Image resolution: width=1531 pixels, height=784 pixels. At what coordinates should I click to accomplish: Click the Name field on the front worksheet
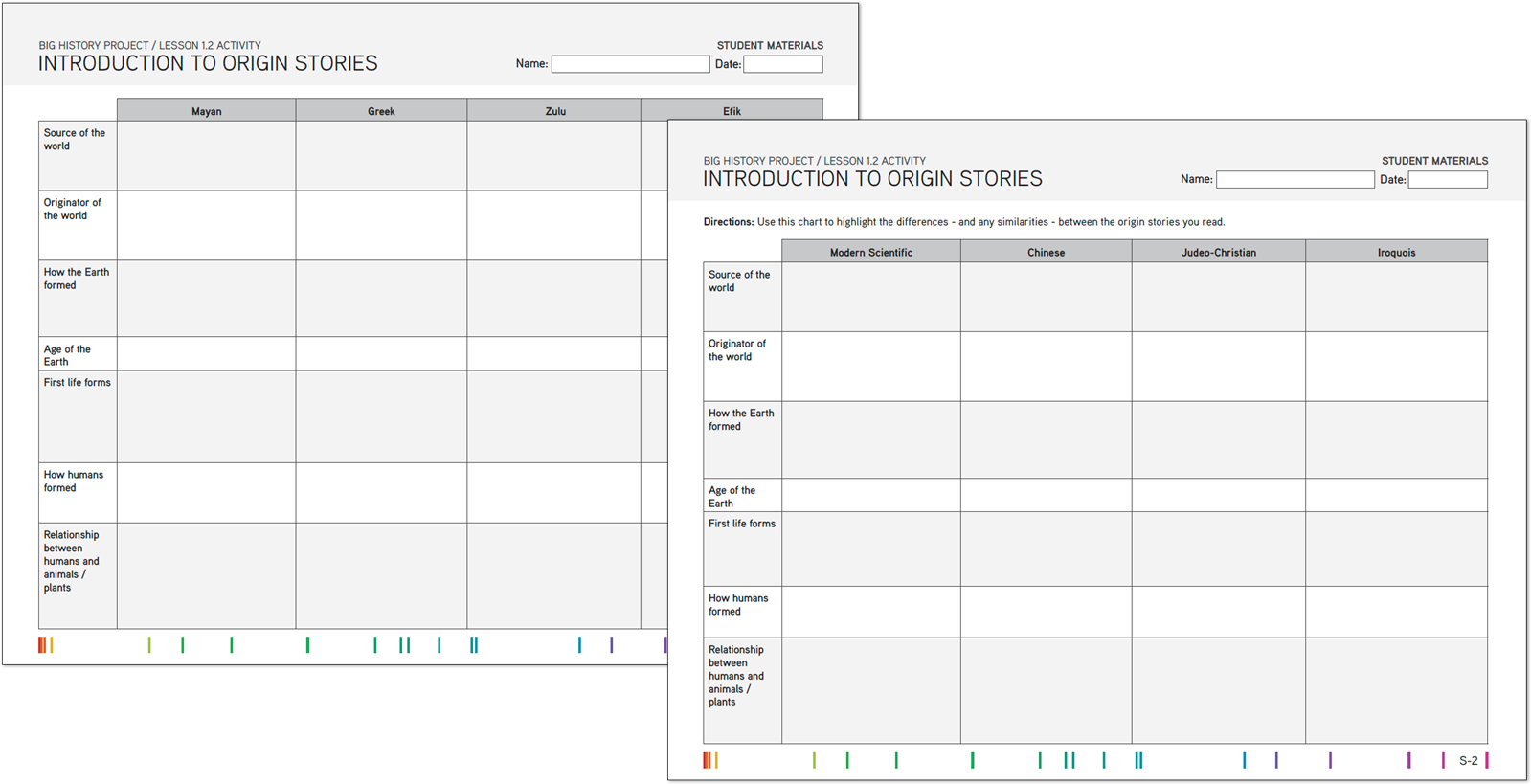(1295, 179)
